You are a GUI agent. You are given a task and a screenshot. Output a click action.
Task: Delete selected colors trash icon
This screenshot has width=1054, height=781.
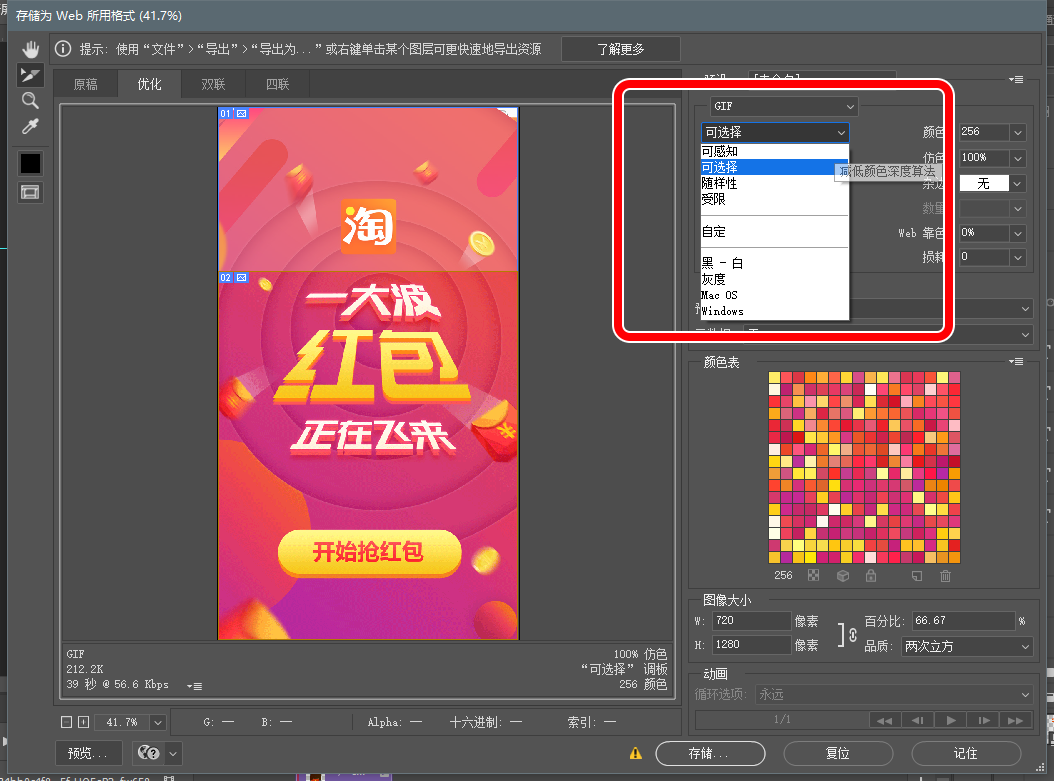coord(945,576)
